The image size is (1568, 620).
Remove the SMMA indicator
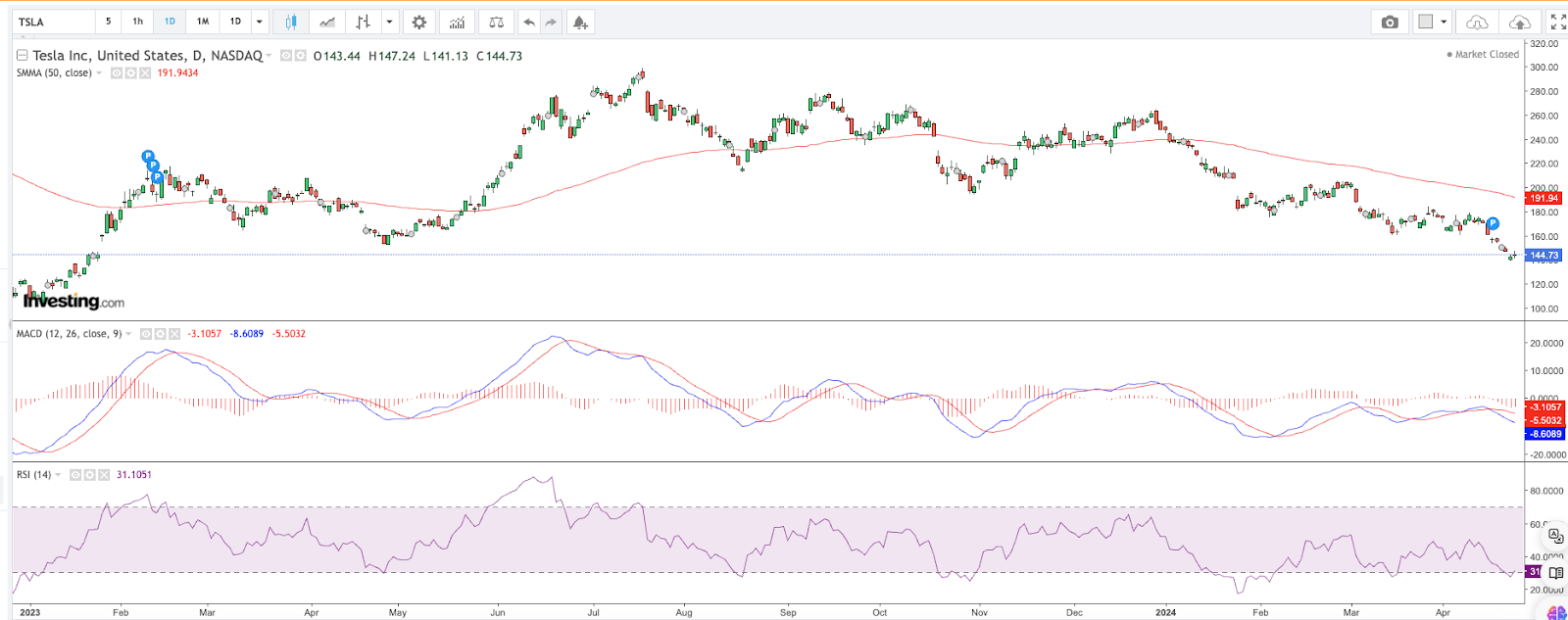pyautogui.click(x=144, y=72)
